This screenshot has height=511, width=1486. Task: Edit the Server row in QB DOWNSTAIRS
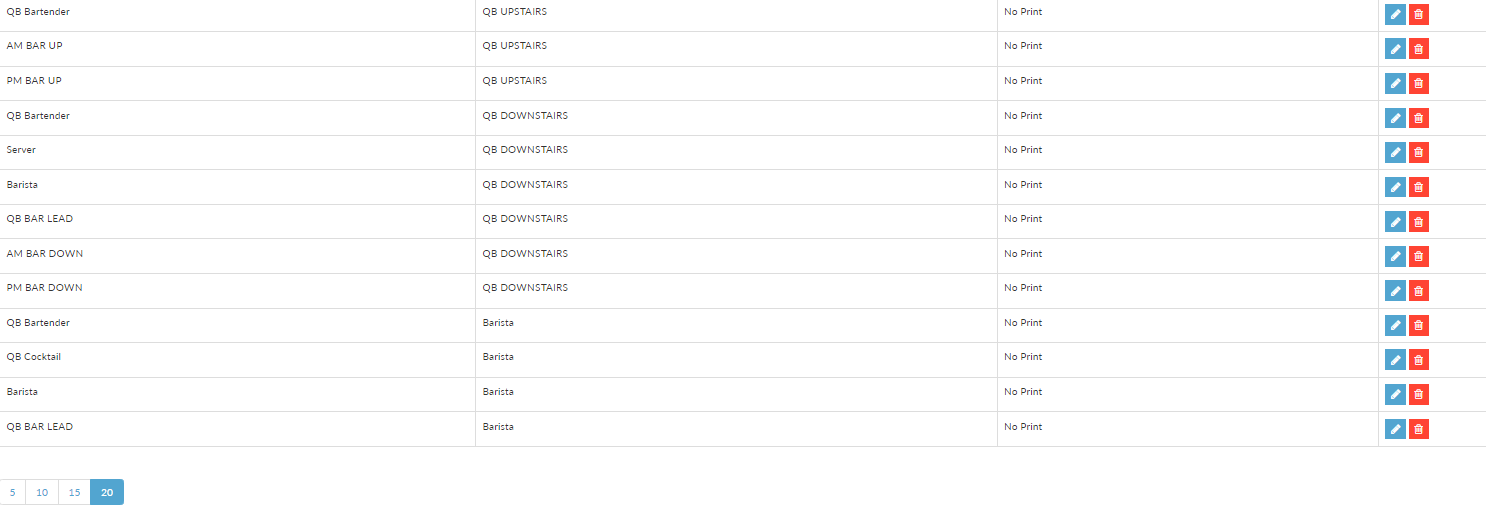point(1395,152)
